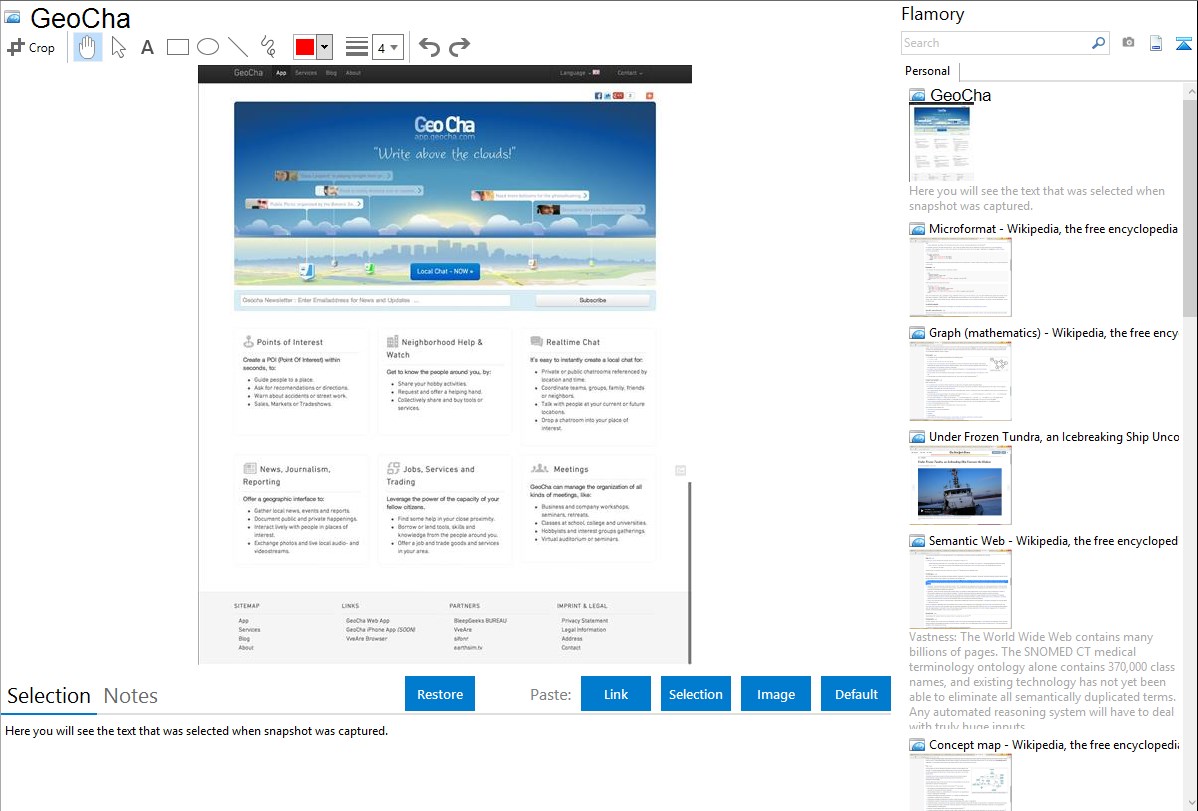Viewport: 1198px width, 811px height.
Task: Click the Paste Link button
Action: click(x=616, y=694)
